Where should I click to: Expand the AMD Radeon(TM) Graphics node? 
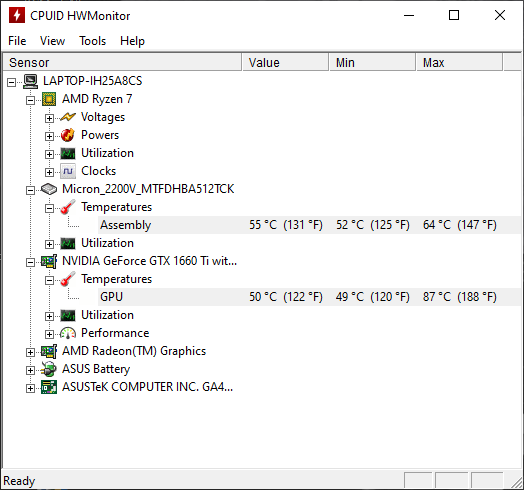[30, 352]
